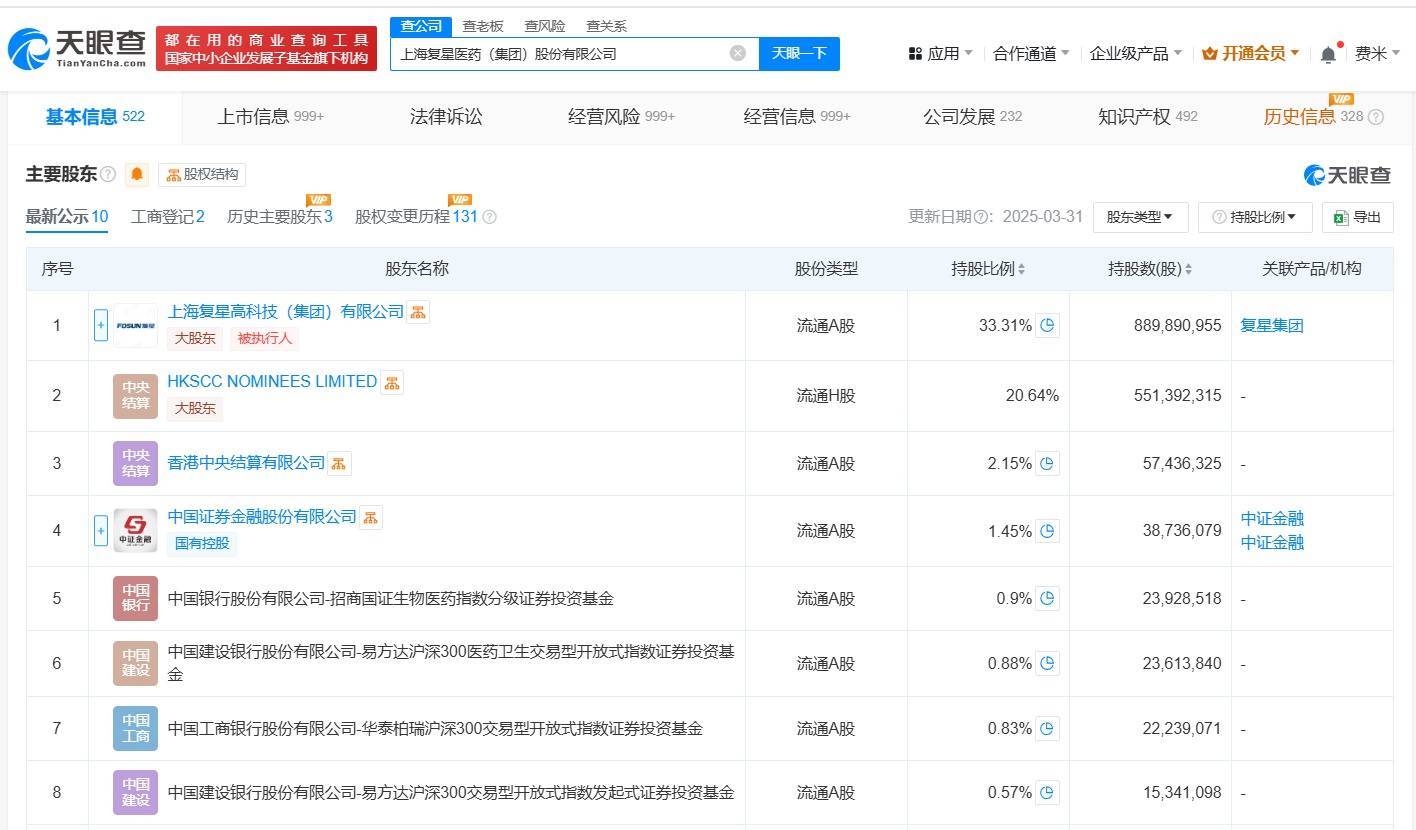Open the 企业级产品 dropdown menu
The image size is (1416, 830).
(1135, 54)
